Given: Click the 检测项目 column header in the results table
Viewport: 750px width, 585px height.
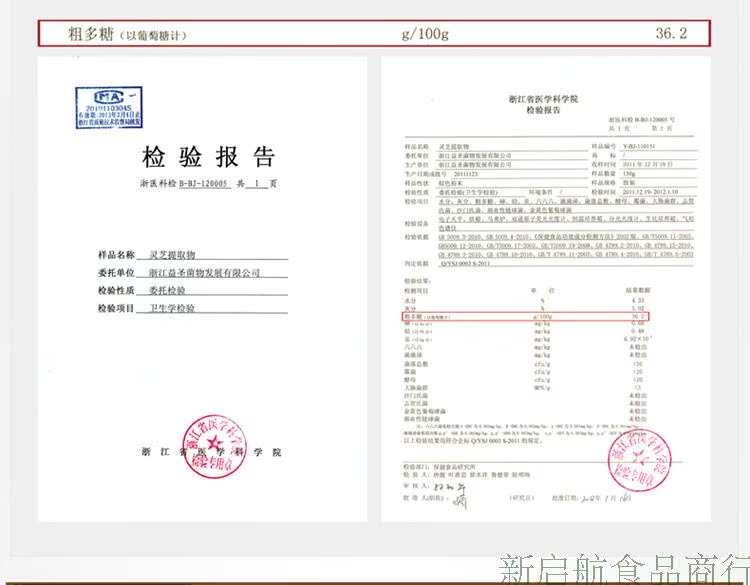Looking at the screenshot, I should click(416, 291).
